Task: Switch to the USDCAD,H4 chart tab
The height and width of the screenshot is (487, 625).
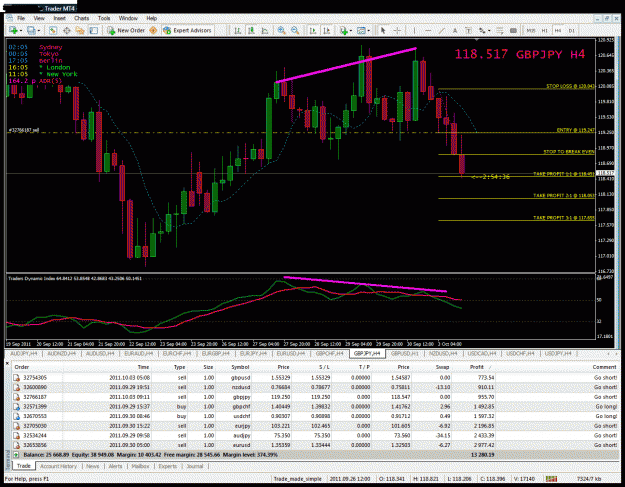Action: click(482, 353)
